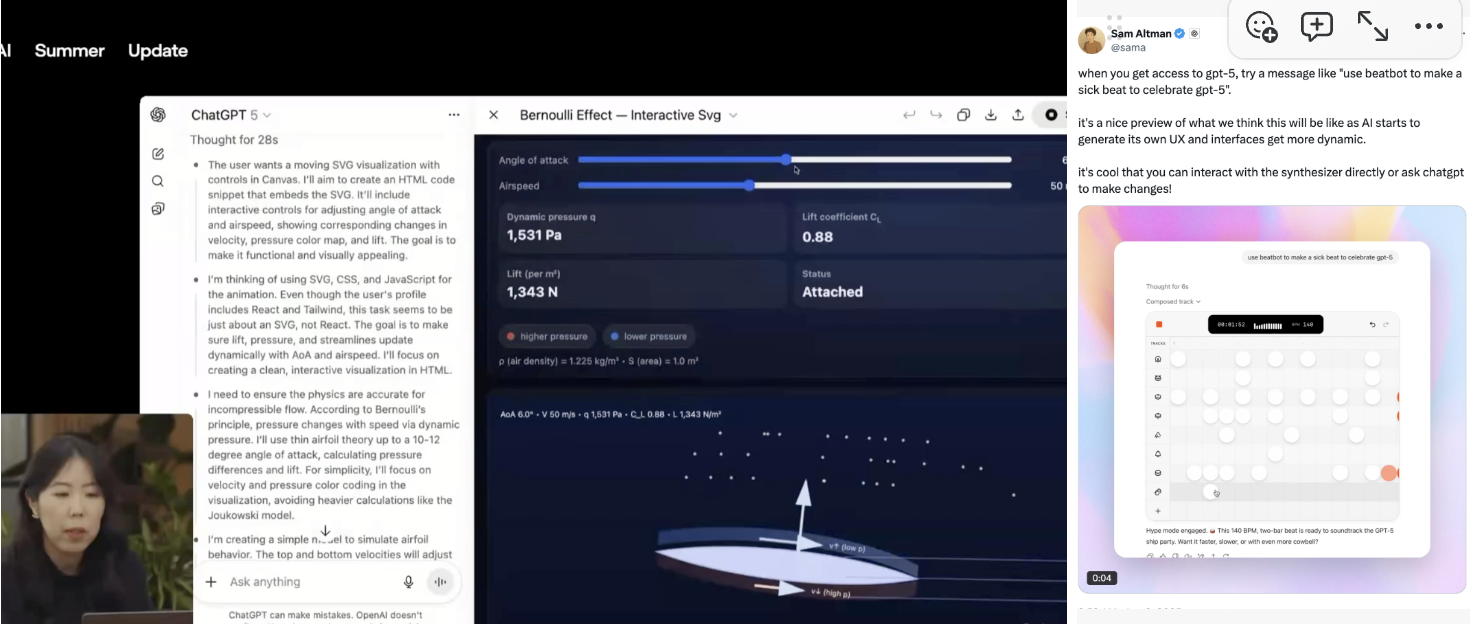Open search chats magnifier icon

point(158,181)
